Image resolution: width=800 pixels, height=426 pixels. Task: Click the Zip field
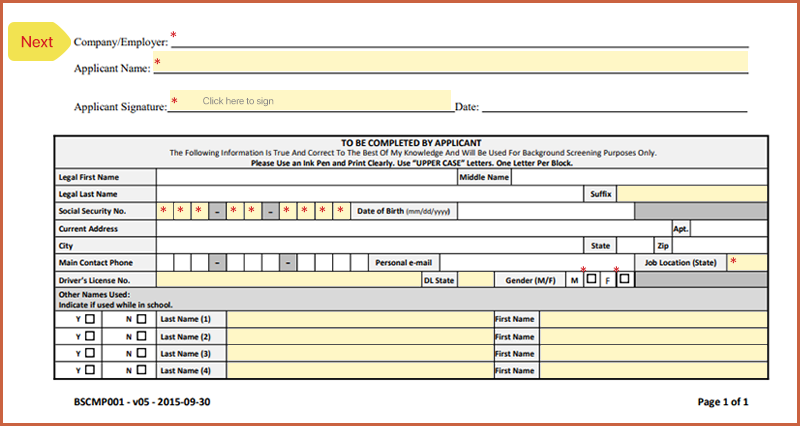point(720,245)
